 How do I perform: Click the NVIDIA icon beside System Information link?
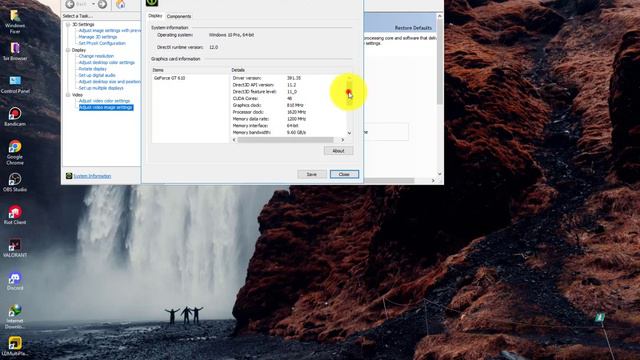pyautogui.click(x=69, y=176)
